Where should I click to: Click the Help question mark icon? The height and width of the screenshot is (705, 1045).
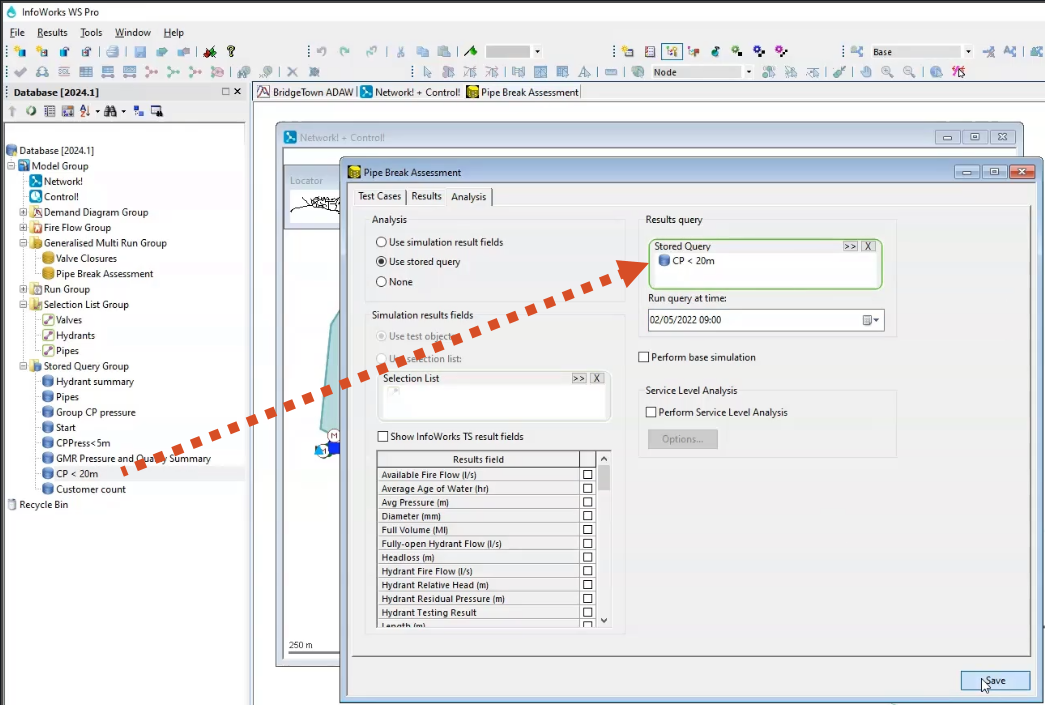point(231,51)
